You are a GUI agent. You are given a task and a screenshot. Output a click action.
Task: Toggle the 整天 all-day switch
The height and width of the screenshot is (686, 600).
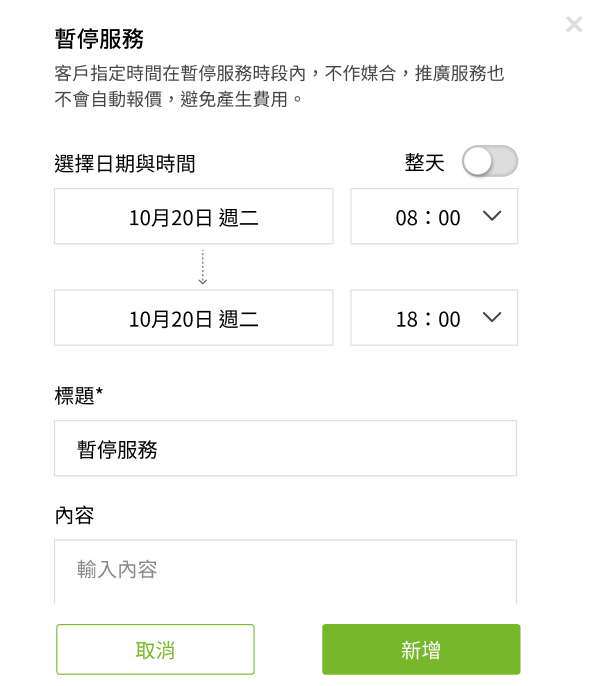click(490, 162)
